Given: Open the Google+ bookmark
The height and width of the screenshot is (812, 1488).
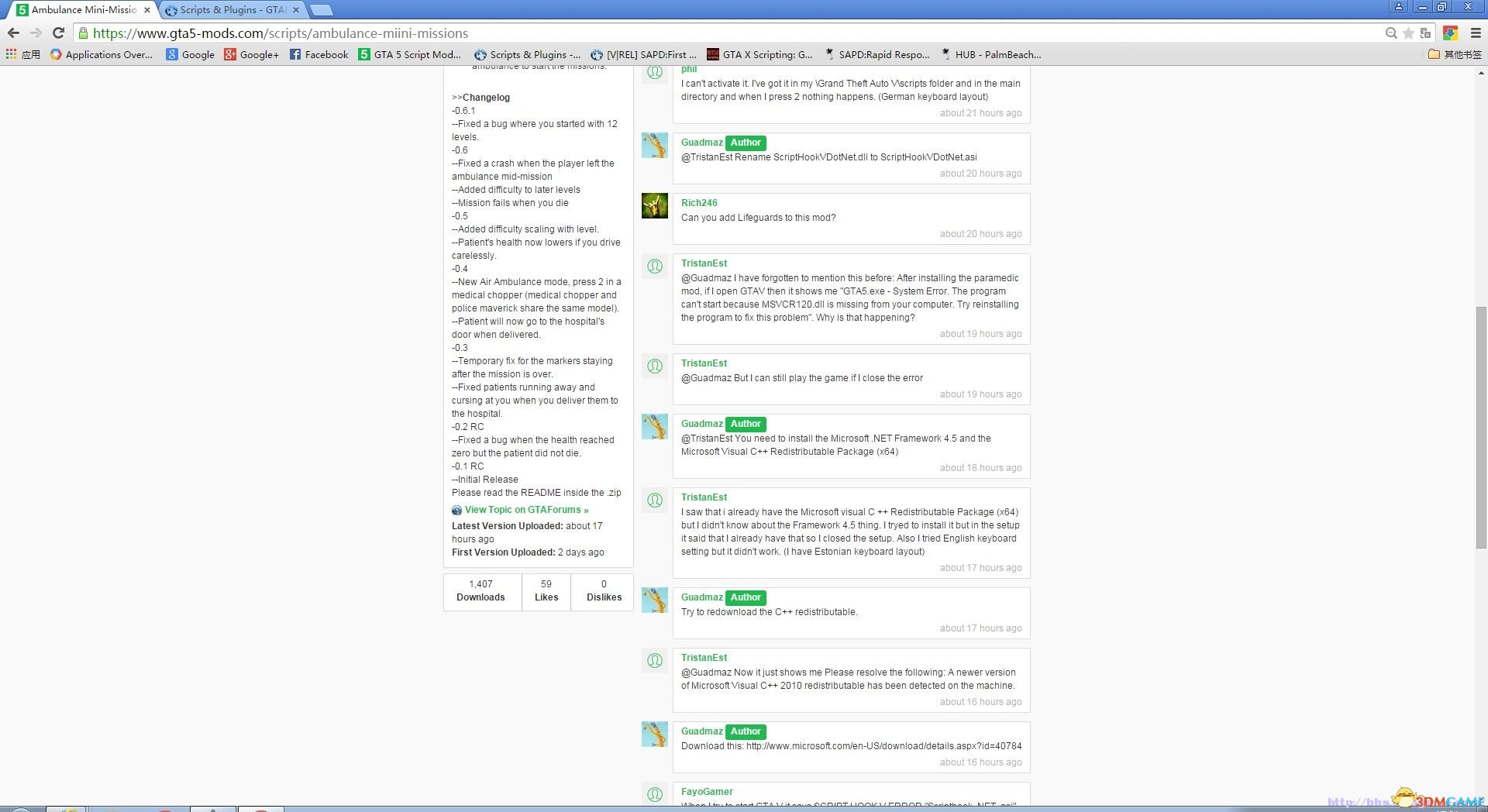Looking at the screenshot, I should coord(251,54).
